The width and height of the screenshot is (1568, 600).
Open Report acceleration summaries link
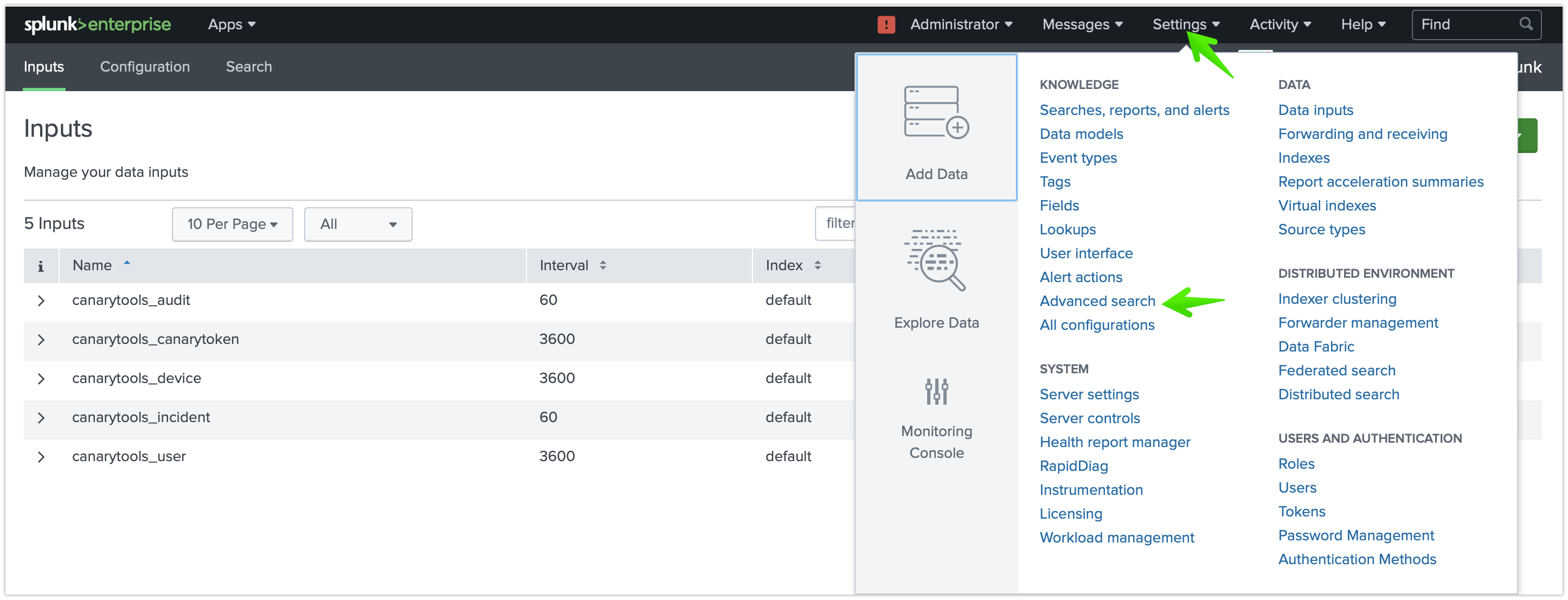click(x=1380, y=182)
